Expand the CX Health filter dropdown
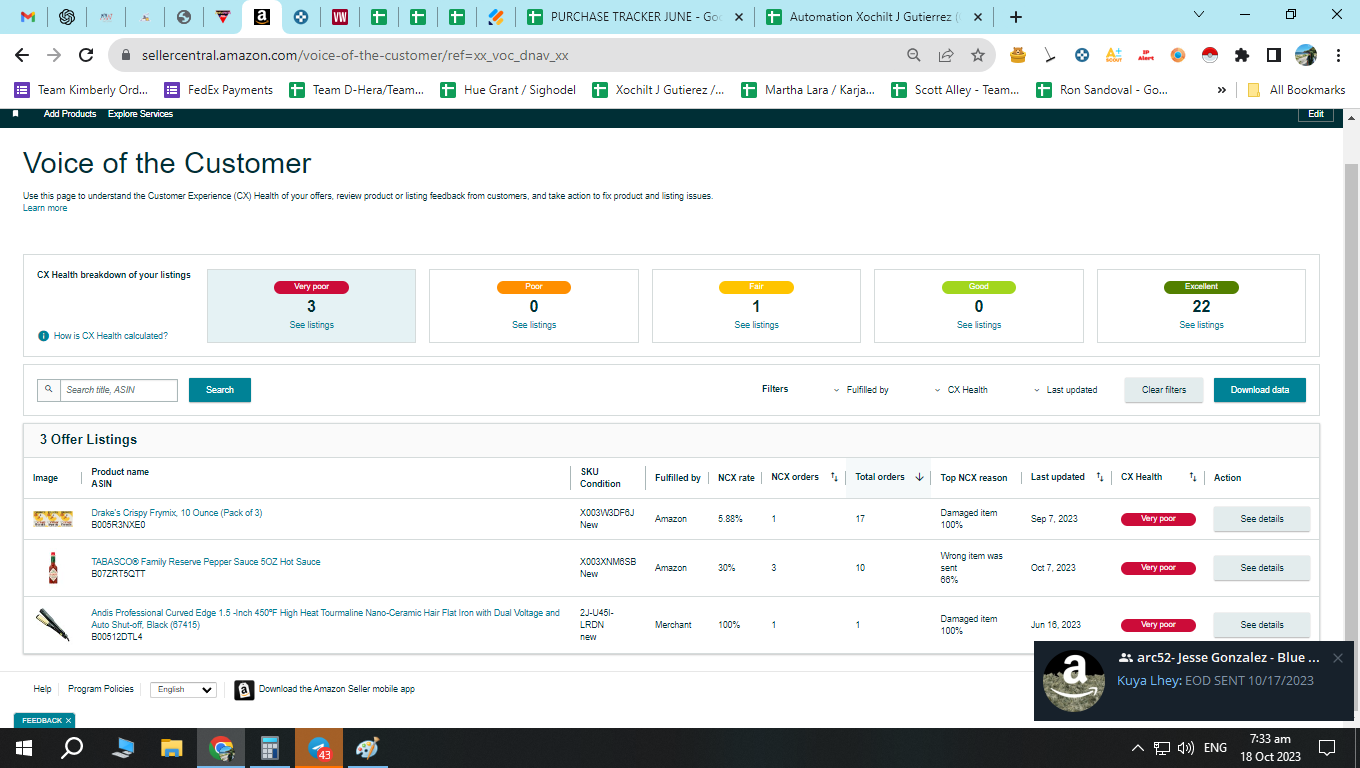The width and height of the screenshot is (1360, 768). (961, 390)
